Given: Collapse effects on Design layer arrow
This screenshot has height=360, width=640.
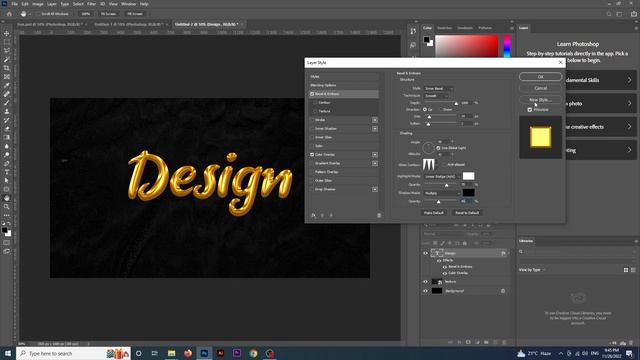Looking at the screenshot, I should coord(508,253).
